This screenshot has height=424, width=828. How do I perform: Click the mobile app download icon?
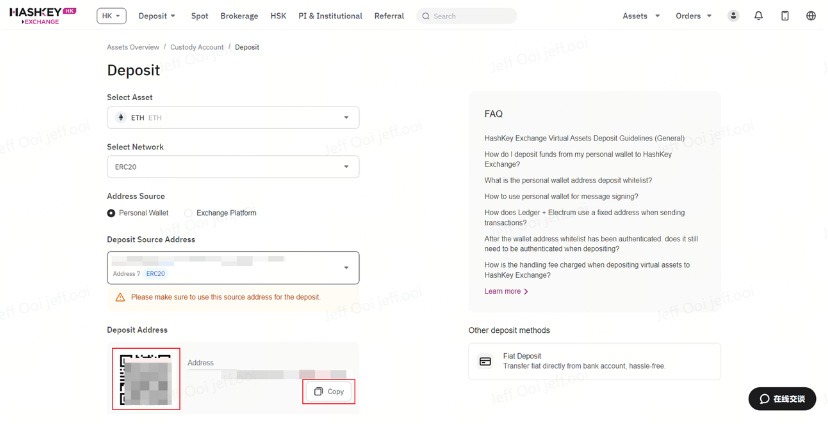[x=785, y=16]
